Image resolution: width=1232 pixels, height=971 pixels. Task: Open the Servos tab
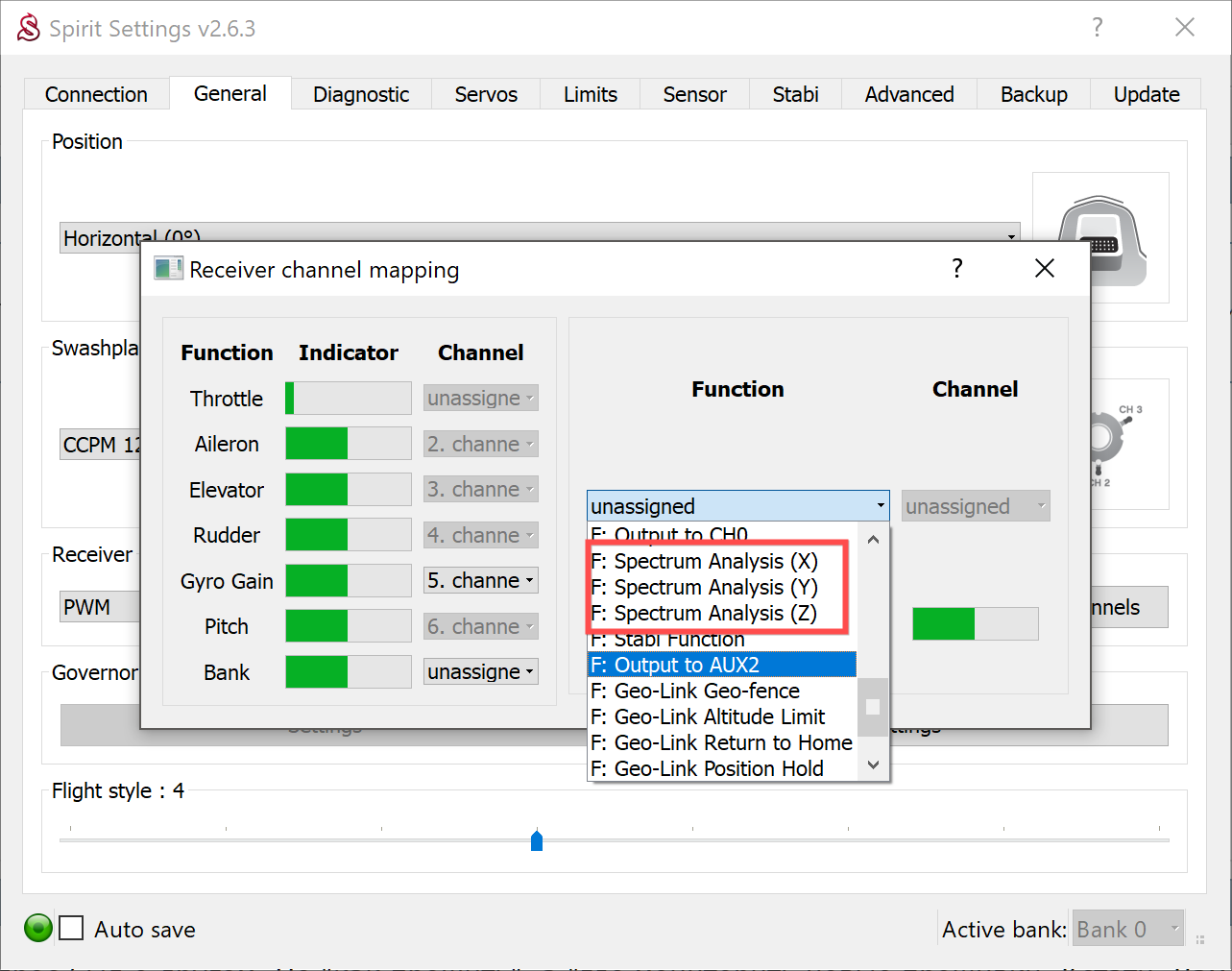(486, 94)
